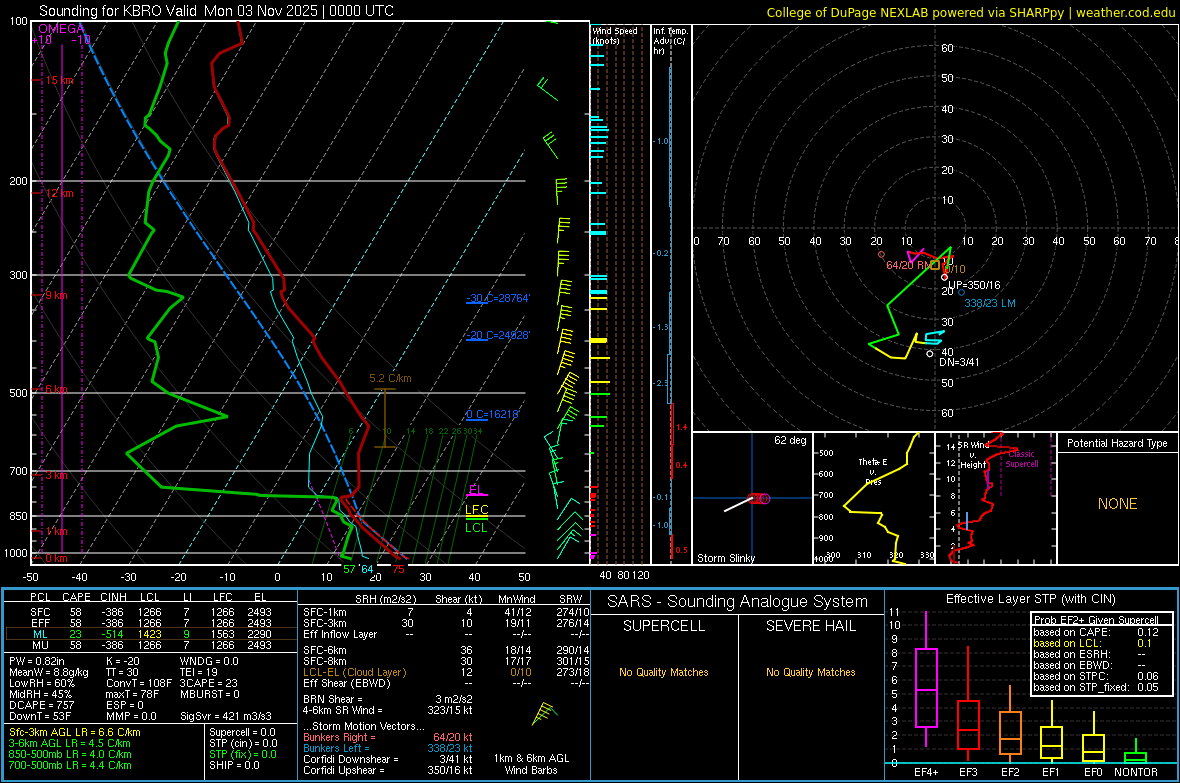This screenshot has width=1180, height=783.
Task: Click the Theta-E v. Pres inset label
Action: tap(873, 471)
